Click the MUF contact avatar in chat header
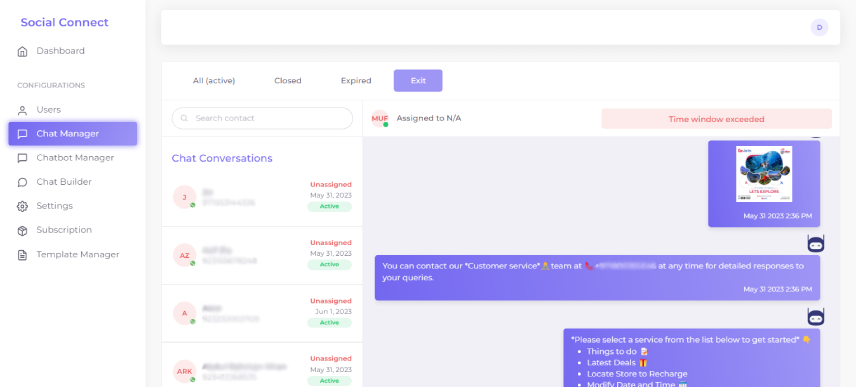The height and width of the screenshot is (387, 856). [x=380, y=118]
